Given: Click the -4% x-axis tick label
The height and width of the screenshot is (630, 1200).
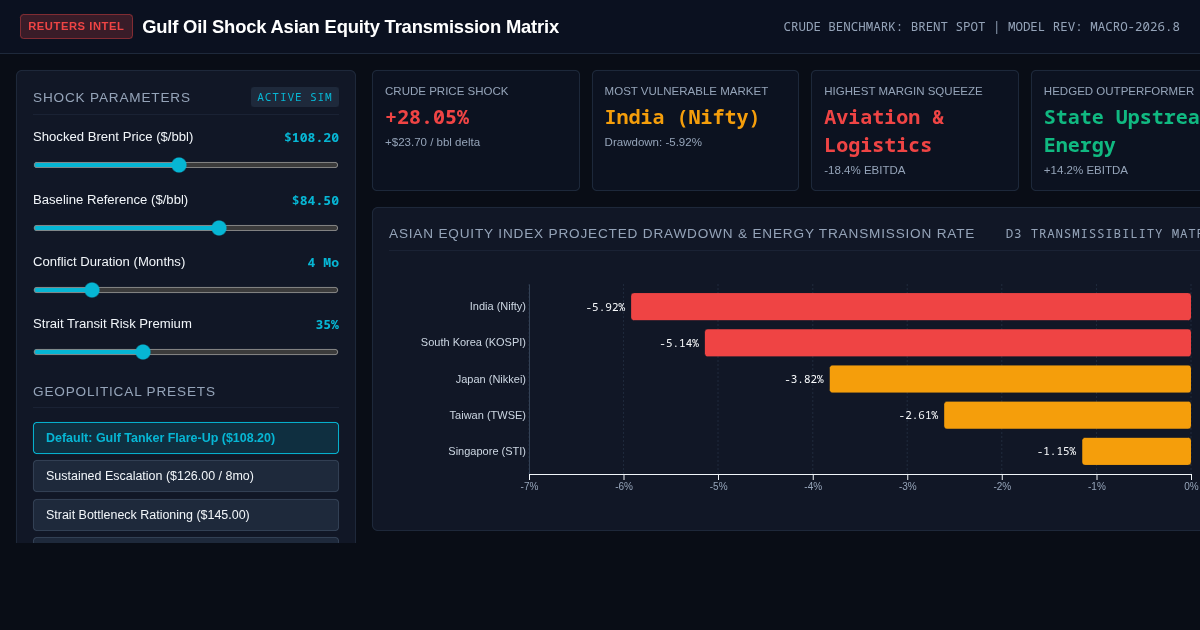Looking at the screenshot, I should [813, 487].
